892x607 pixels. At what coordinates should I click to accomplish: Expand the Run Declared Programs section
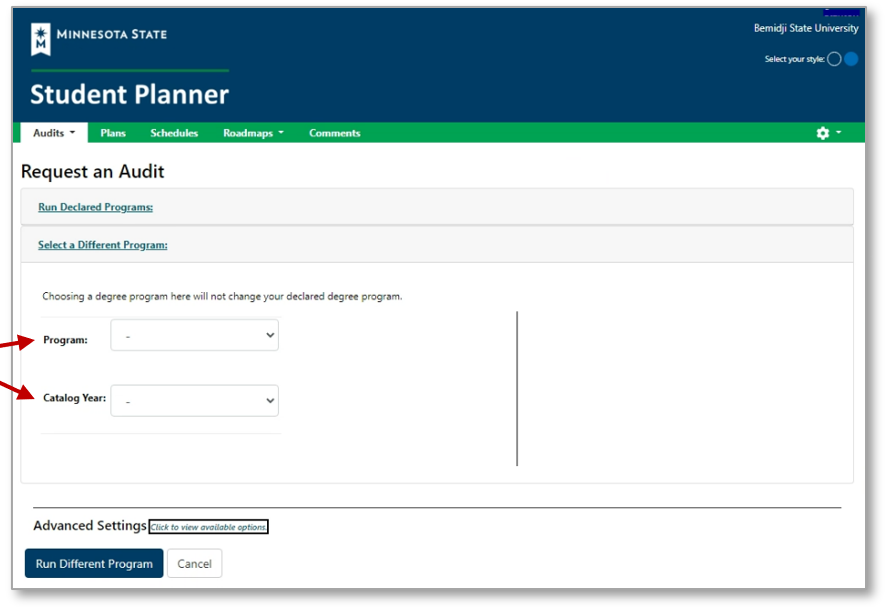(x=95, y=207)
